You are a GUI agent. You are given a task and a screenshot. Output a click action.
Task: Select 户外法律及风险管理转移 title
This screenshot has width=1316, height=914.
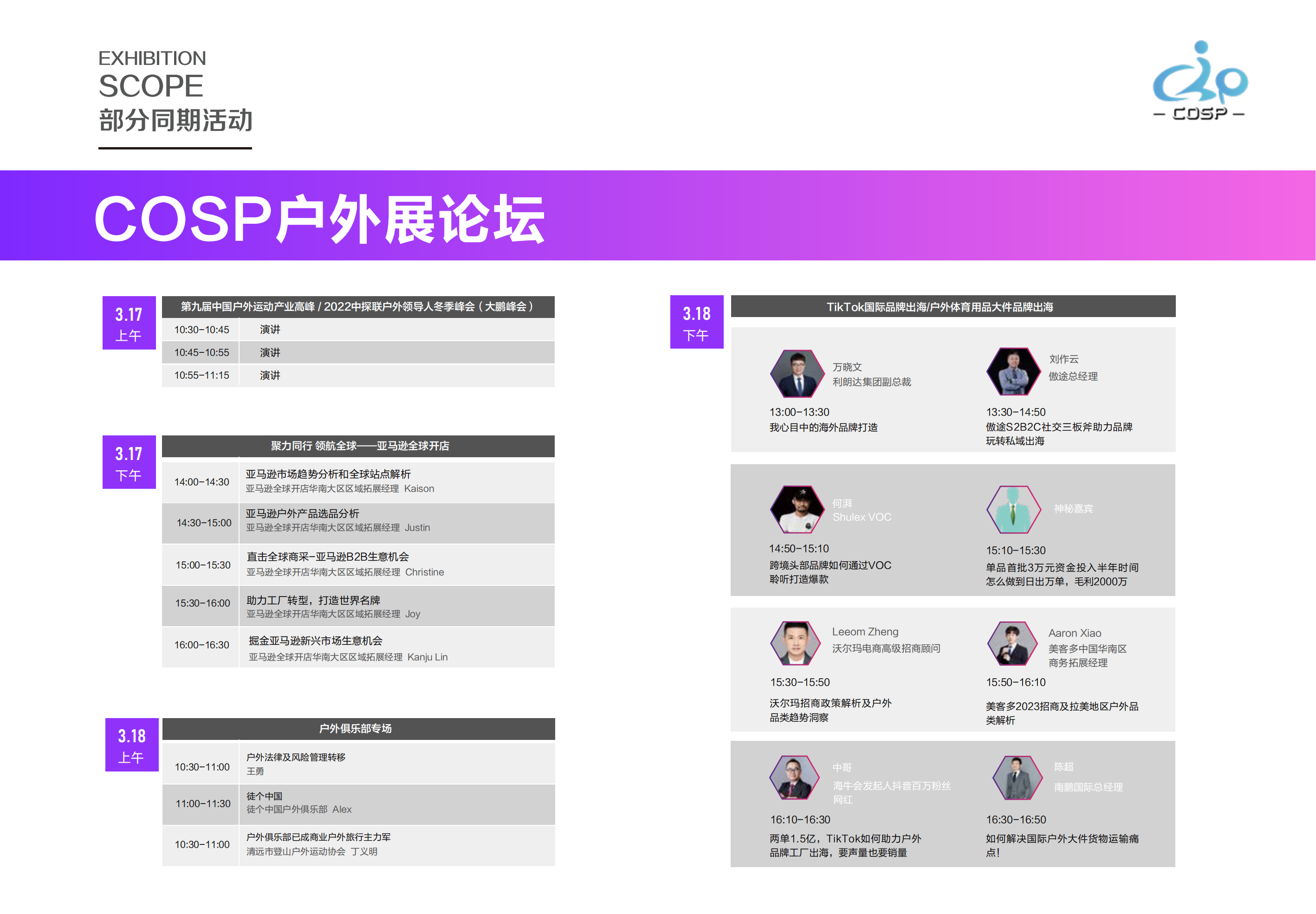coord(296,757)
